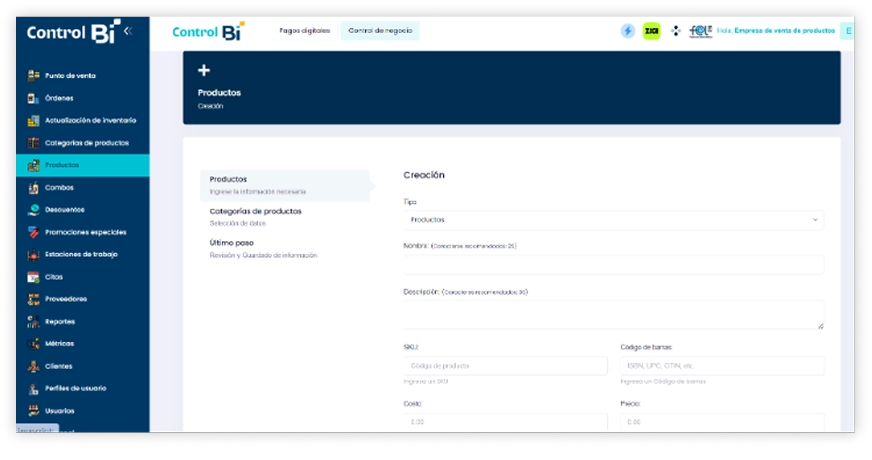Collapse the sidebar with double chevron
872x460 pixels.
point(127,31)
